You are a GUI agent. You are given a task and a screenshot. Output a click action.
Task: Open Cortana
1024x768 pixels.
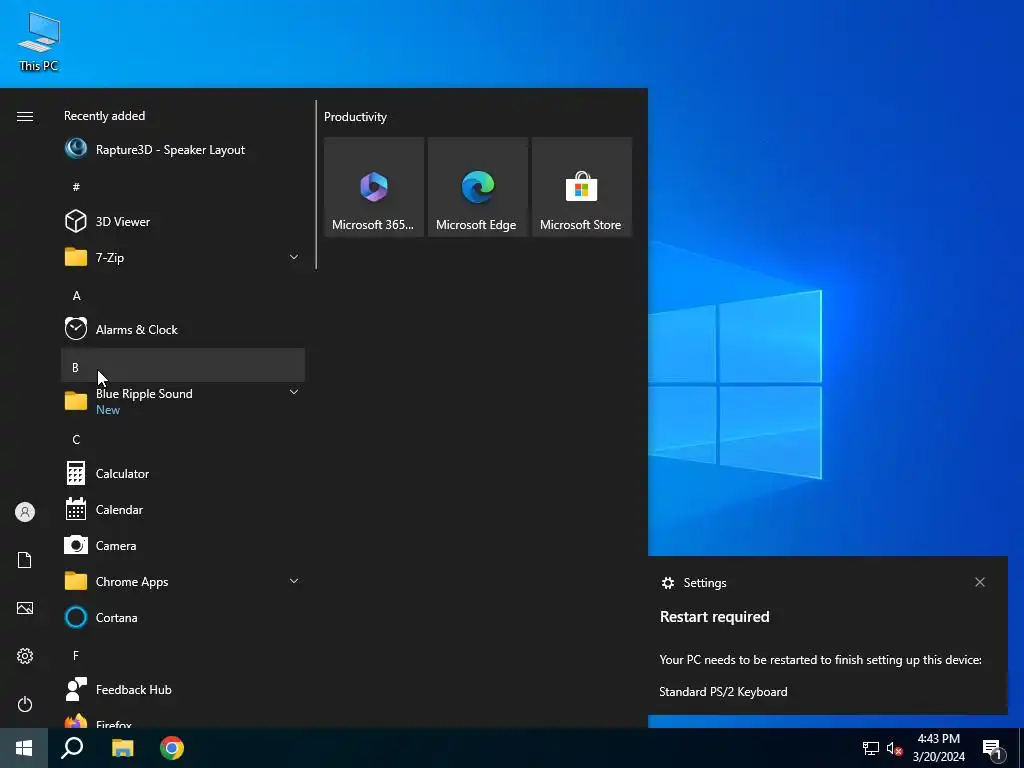coord(183,617)
